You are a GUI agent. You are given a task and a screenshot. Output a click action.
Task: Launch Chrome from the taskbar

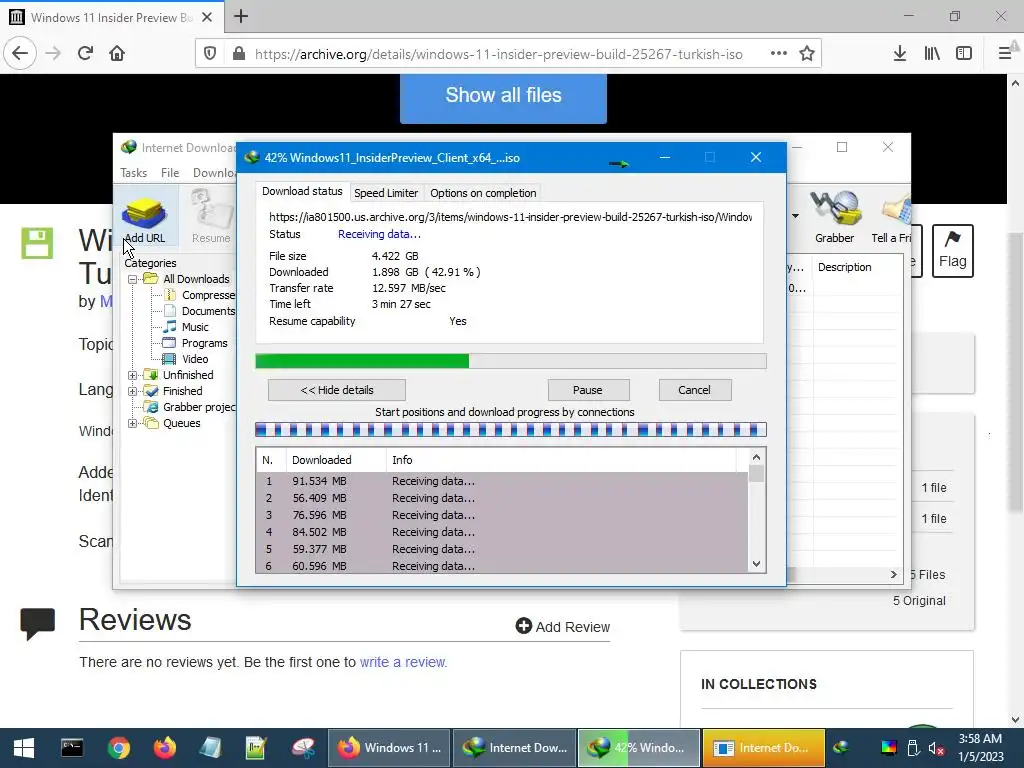[119, 748]
